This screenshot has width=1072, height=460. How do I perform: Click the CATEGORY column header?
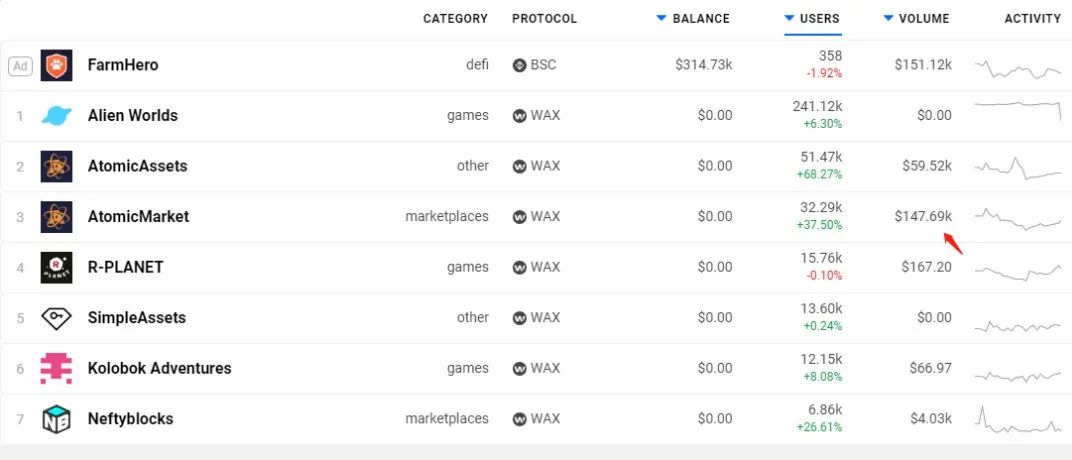[x=455, y=18]
